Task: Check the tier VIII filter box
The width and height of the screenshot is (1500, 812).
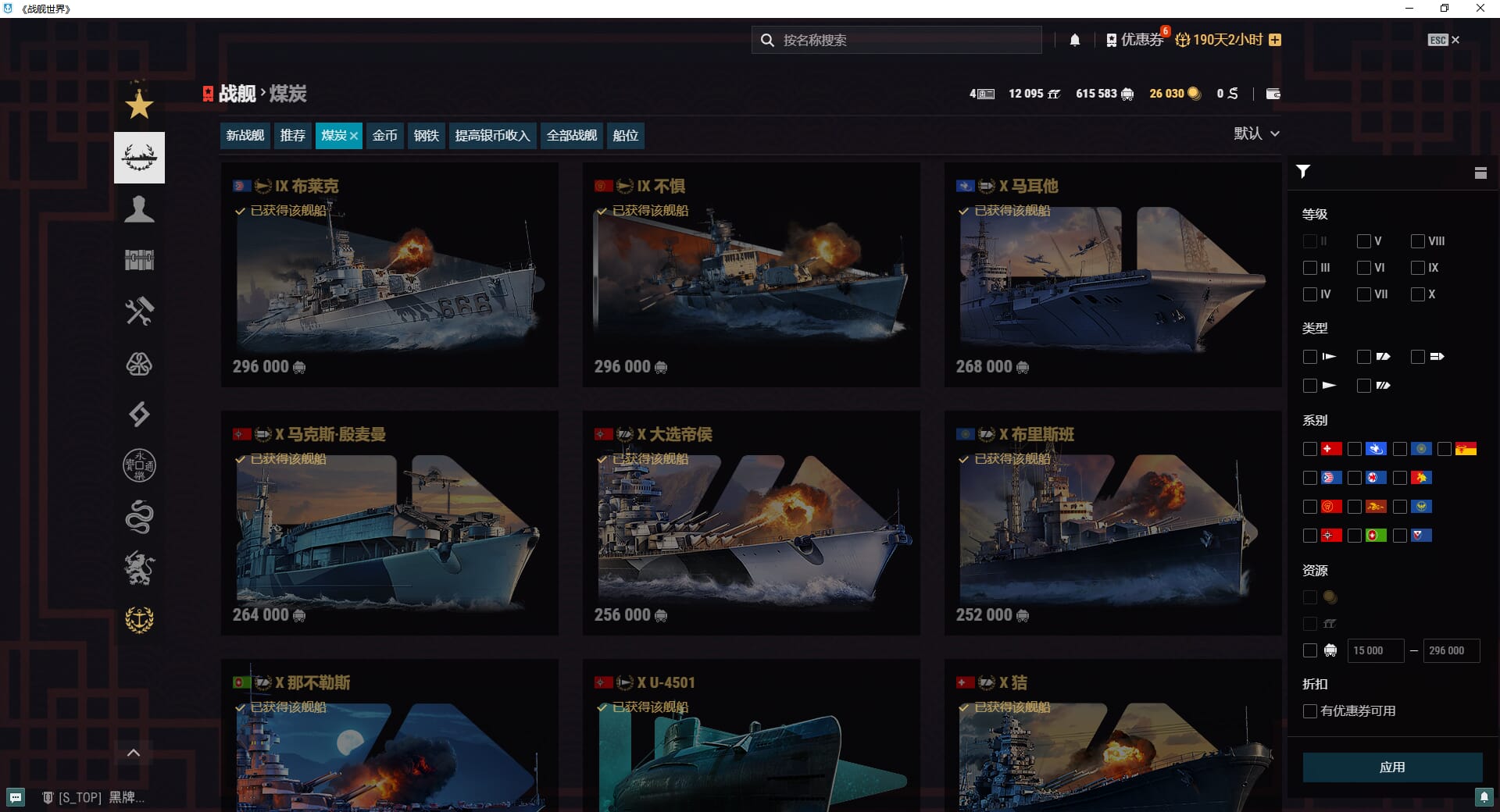Action: point(1417,241)
